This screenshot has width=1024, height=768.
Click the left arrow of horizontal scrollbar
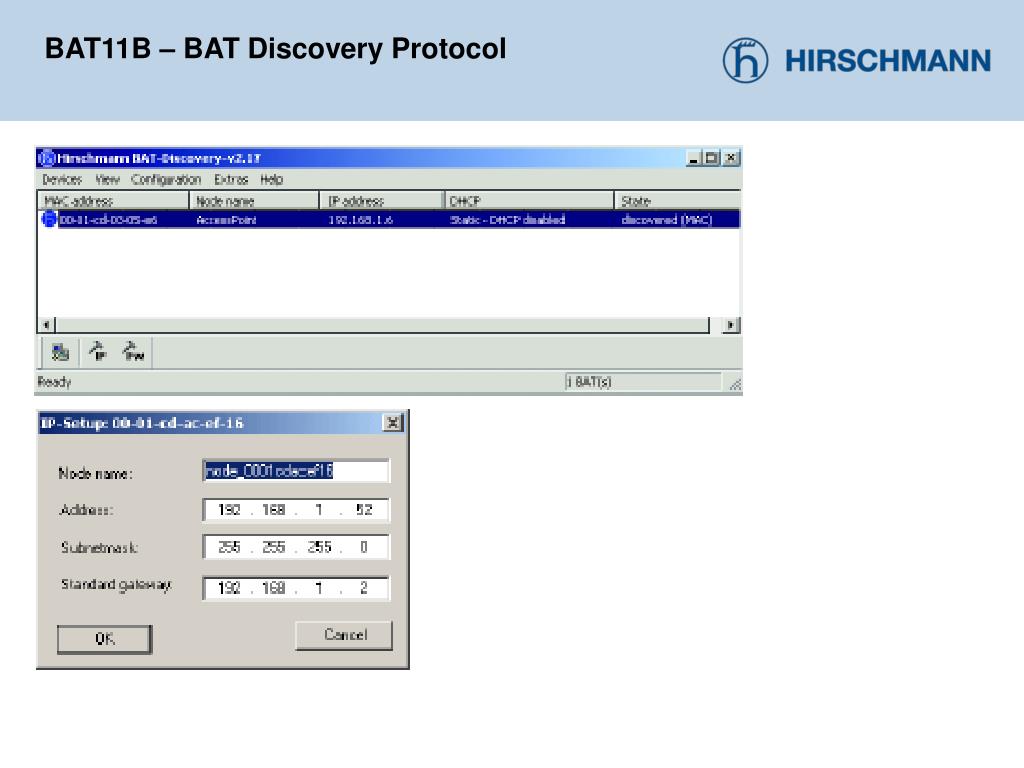click(x=46, y=325)
